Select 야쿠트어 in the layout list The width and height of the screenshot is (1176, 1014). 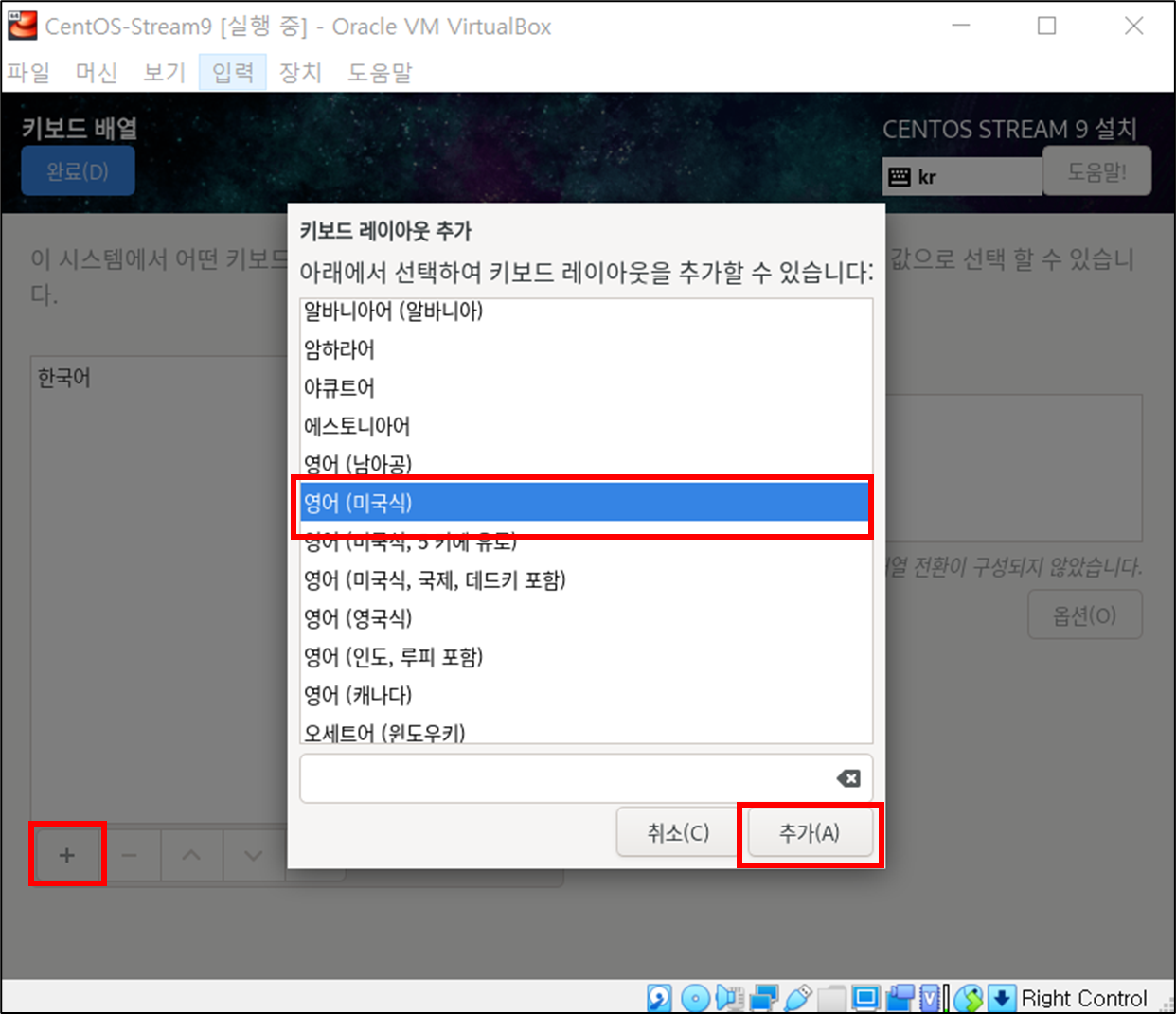(586, 387)
